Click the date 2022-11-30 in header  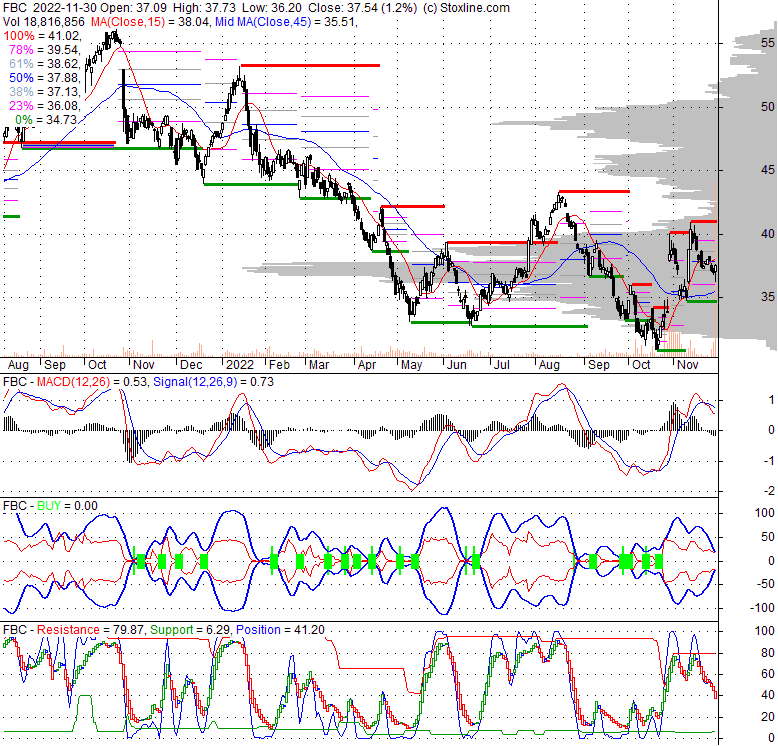pyautogui.click(x=65, y=8)
